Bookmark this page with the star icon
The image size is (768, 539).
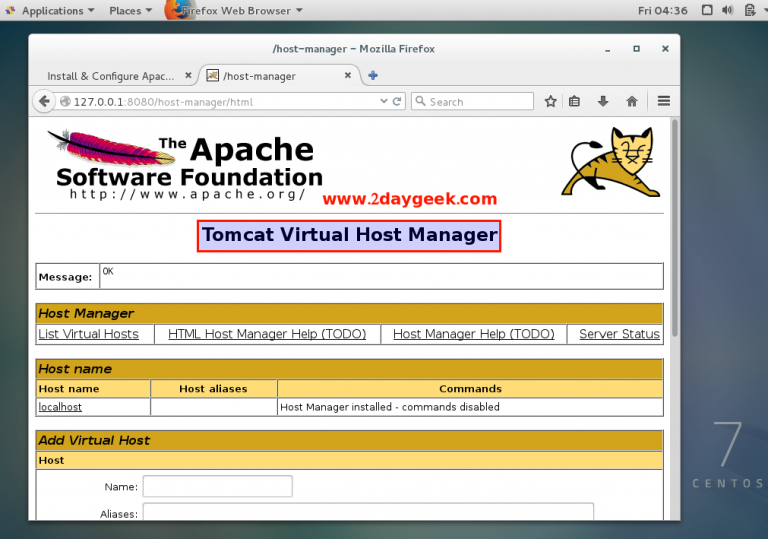point(550,101)
